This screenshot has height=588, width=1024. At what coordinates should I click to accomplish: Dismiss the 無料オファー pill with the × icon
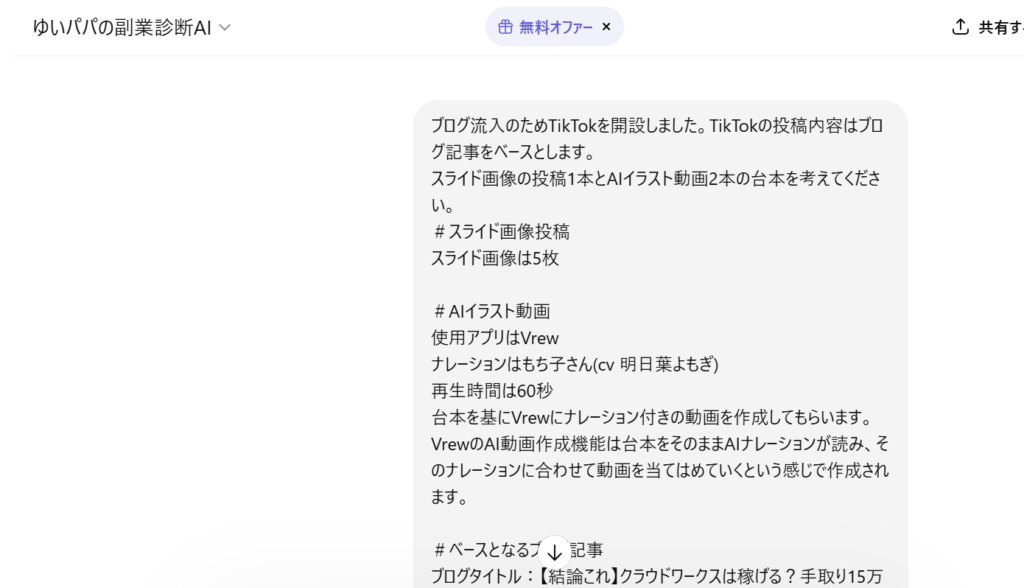606,27
